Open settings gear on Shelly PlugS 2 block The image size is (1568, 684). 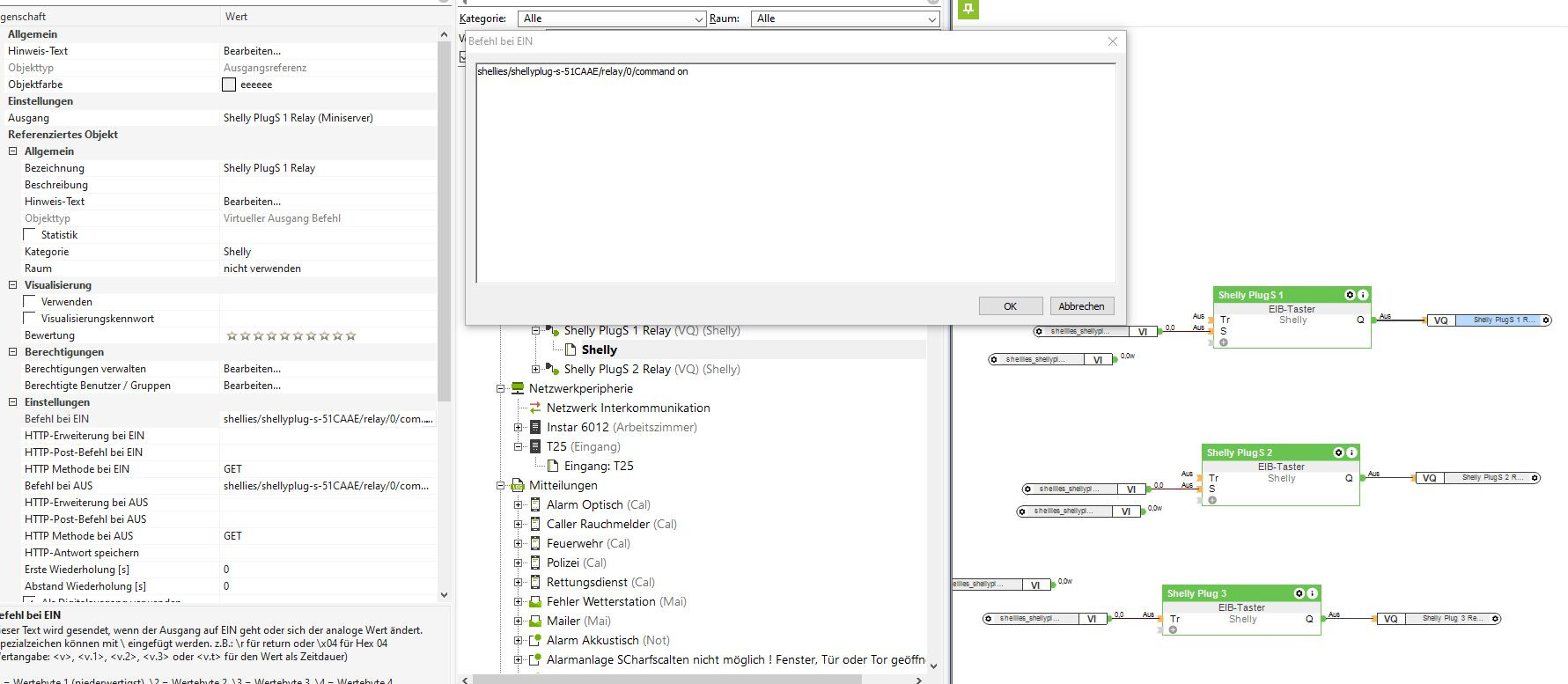pos(1338,452)
